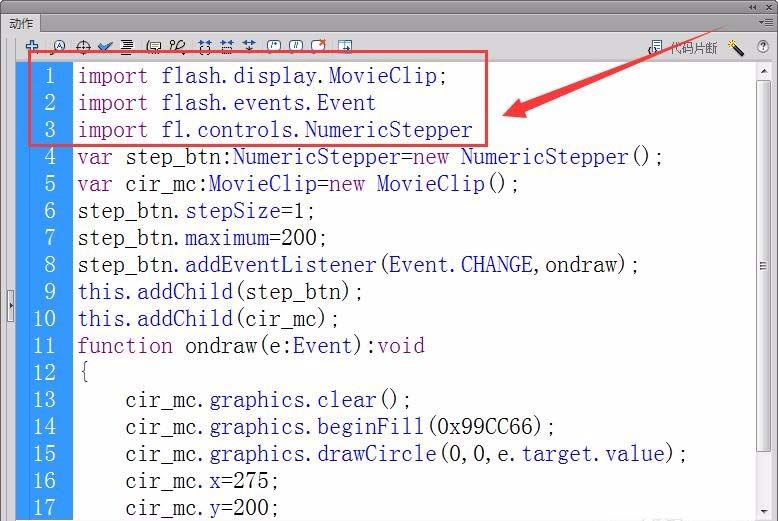Click 'this.addChild(cir_mc);' line
Screen dimensions: 778x521
pos(208,318)
